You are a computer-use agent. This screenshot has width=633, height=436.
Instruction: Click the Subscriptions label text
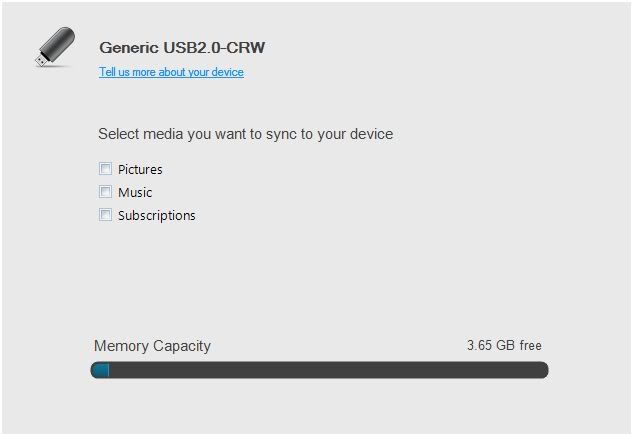pyautogui.click(x=157, y=215)
